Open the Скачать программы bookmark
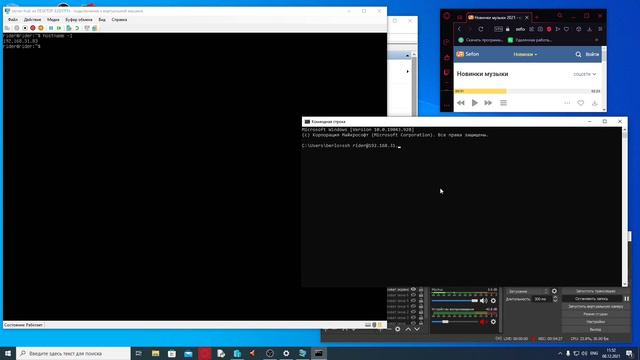640x360 pixels. point(480,40)
